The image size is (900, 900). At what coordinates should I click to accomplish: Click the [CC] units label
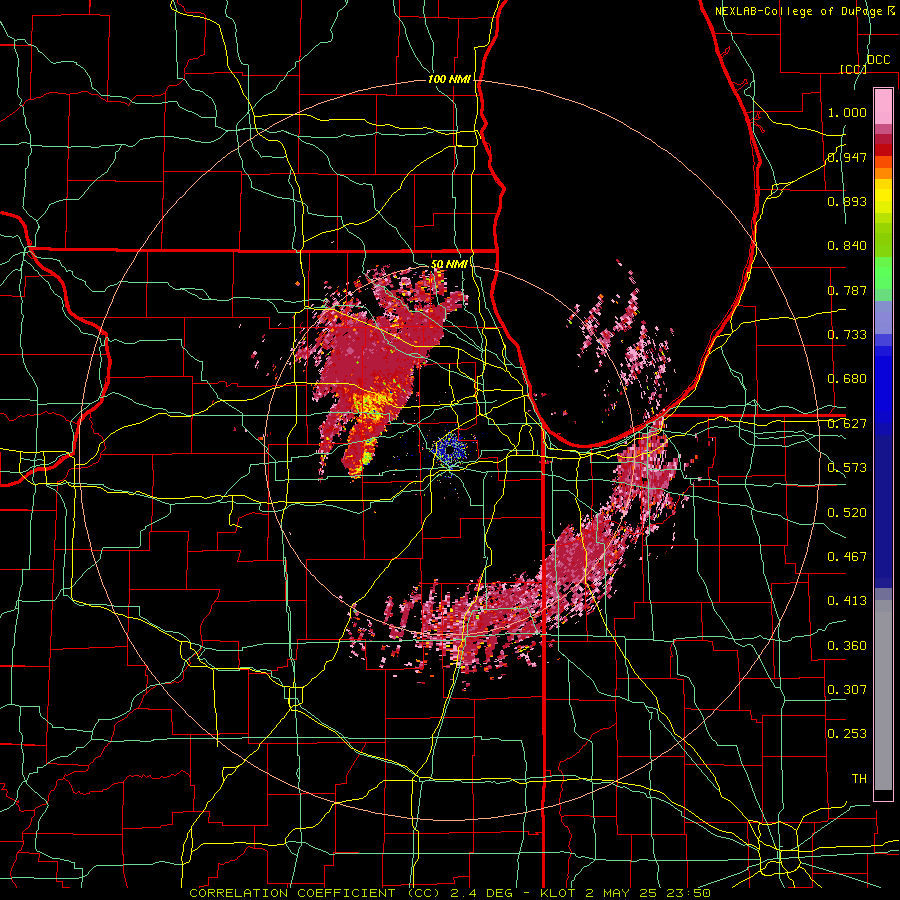pos(854,69)
